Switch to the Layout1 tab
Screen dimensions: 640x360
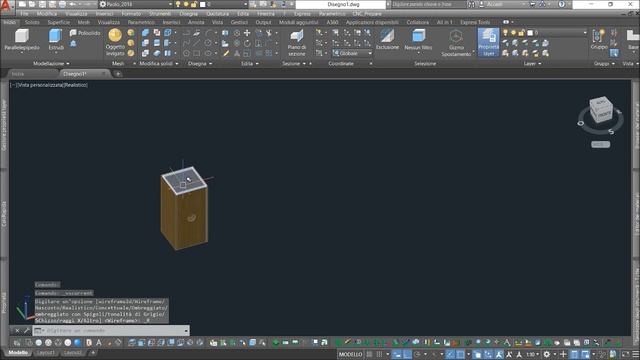(x=45, y=353)
